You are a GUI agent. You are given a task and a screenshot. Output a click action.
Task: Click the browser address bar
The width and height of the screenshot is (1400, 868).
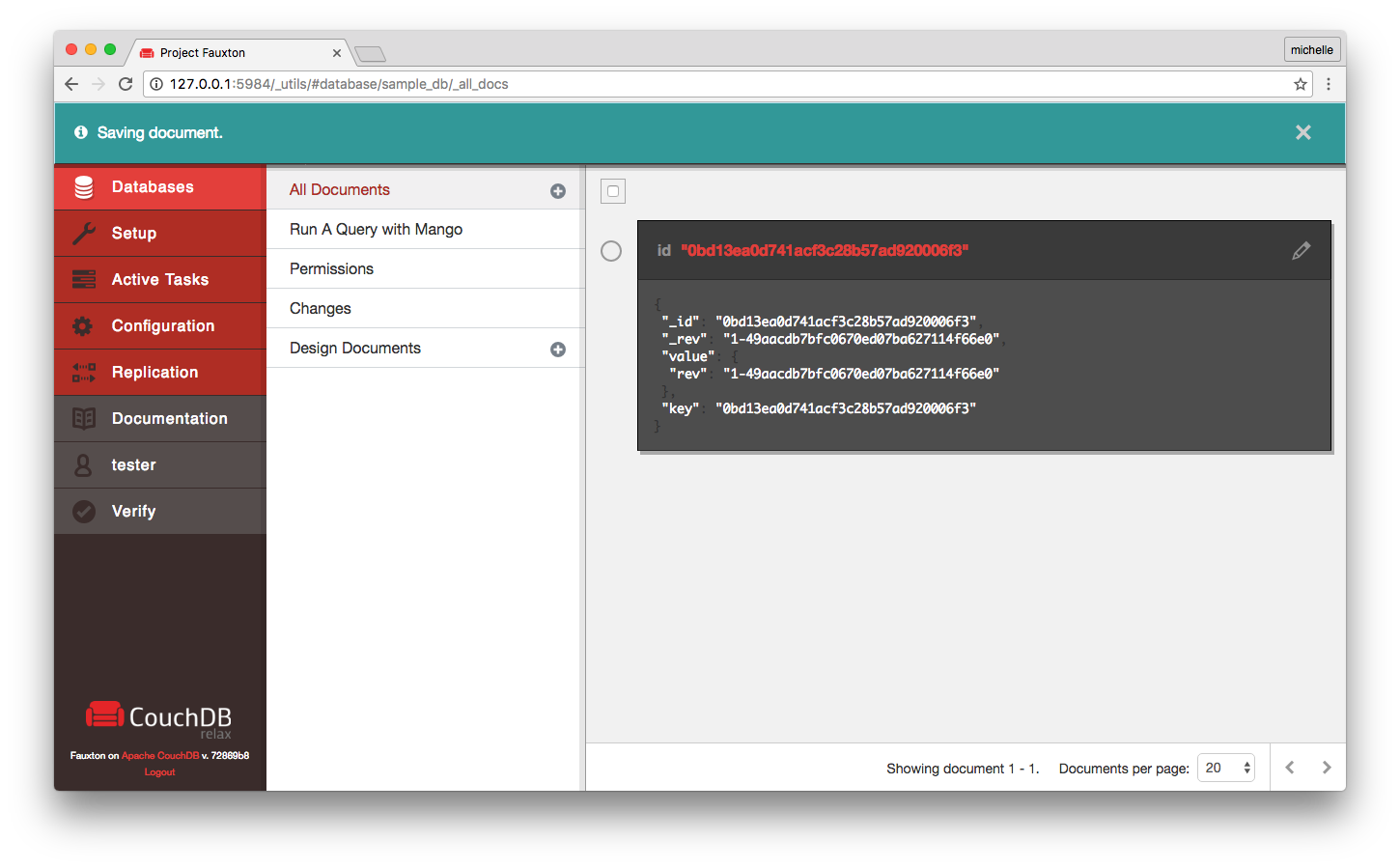tap(728, 84)
